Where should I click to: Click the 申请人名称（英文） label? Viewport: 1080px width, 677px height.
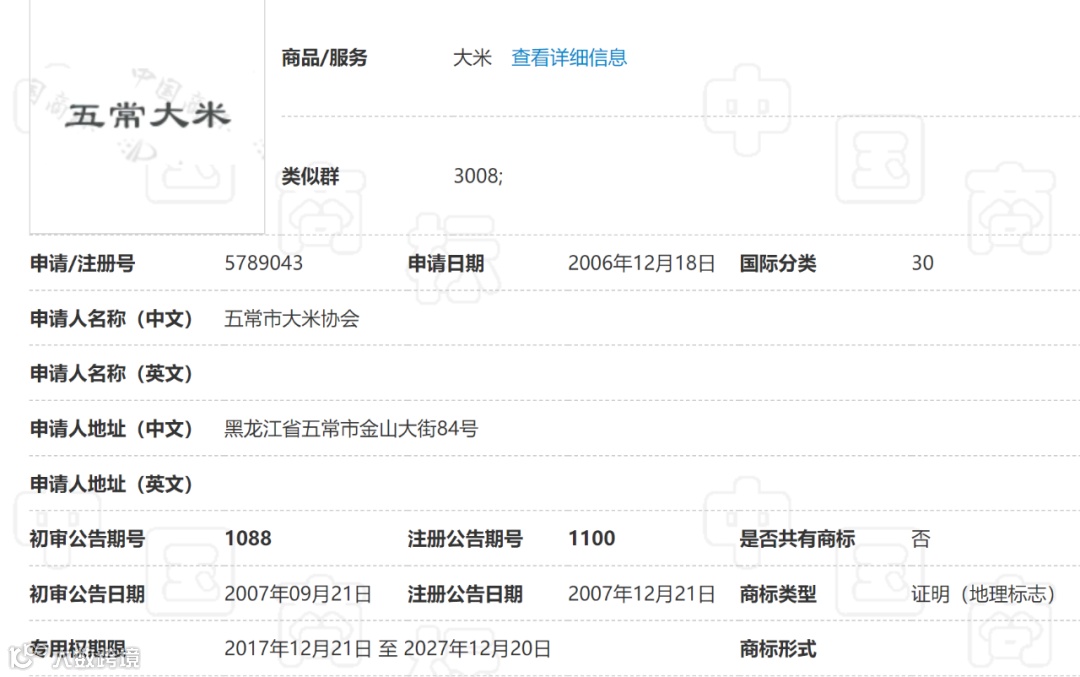(x=111, y=373)
